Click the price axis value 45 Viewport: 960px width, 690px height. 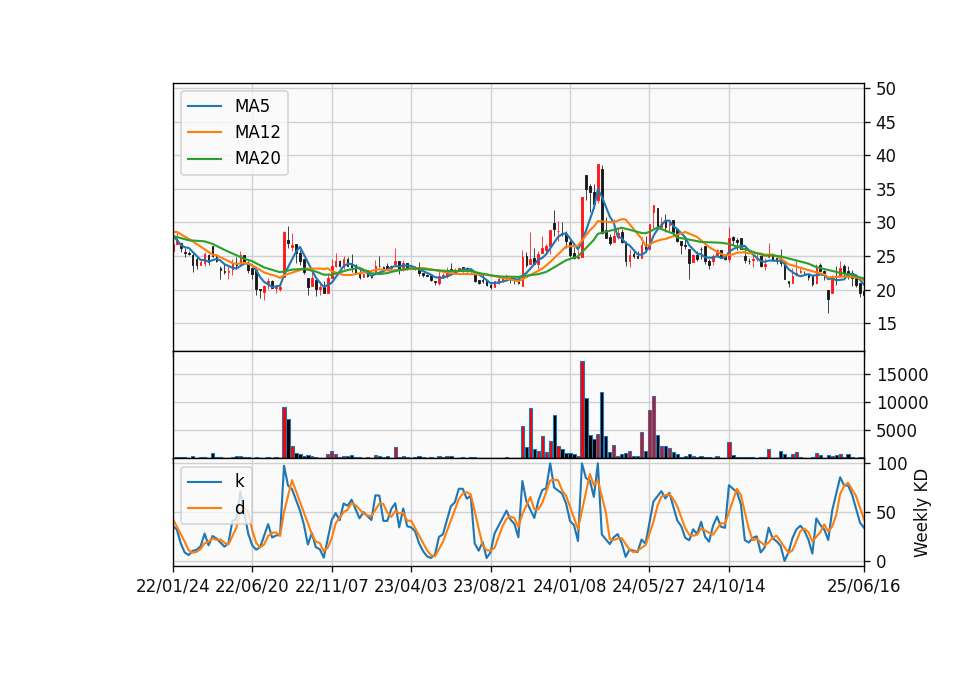[886, 122]
